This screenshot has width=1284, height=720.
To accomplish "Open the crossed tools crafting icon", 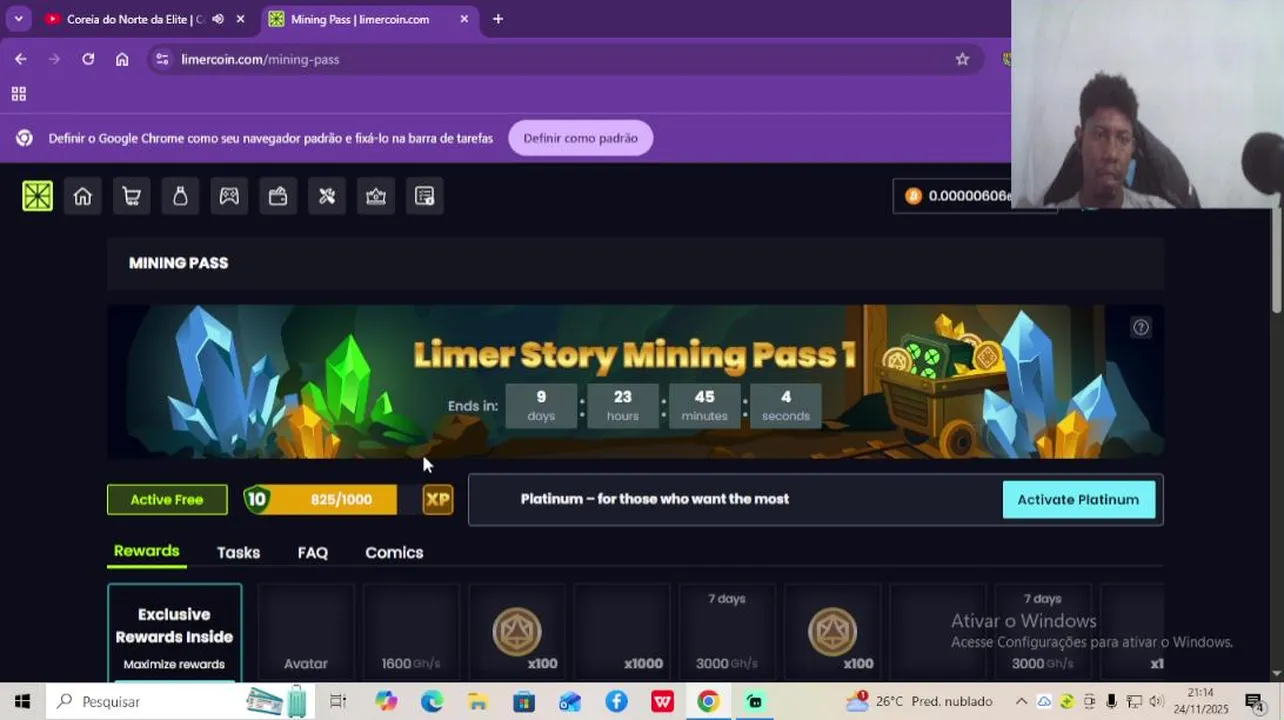I will (x=327, y=196).
